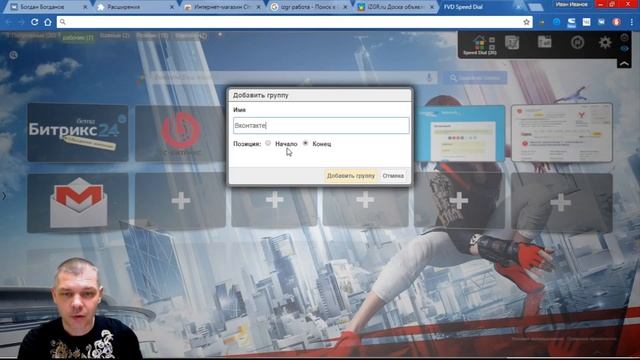Switch to izgr работа search tab
The height and width of the screenshot is (360, 640).
pyautogui.click(x=309, y=7)
